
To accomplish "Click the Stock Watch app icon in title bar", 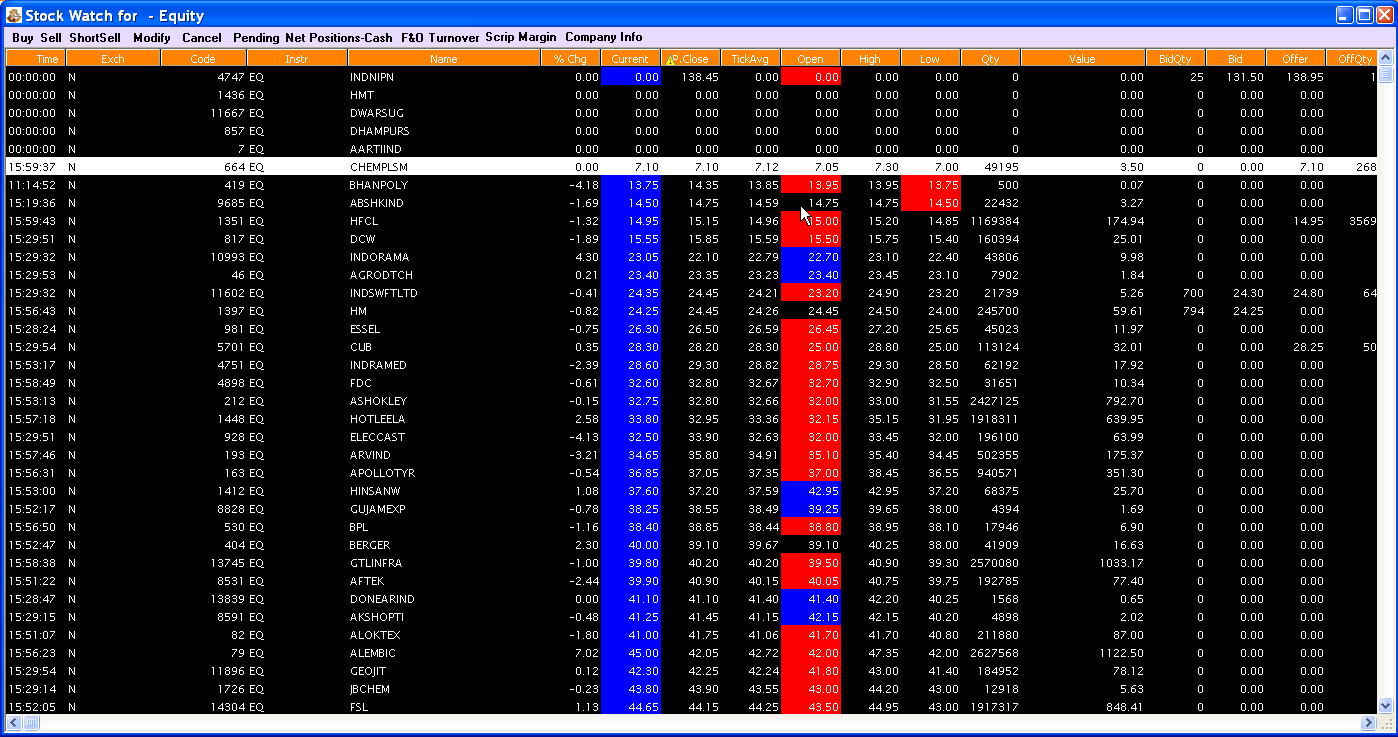I will coord(14,15).
